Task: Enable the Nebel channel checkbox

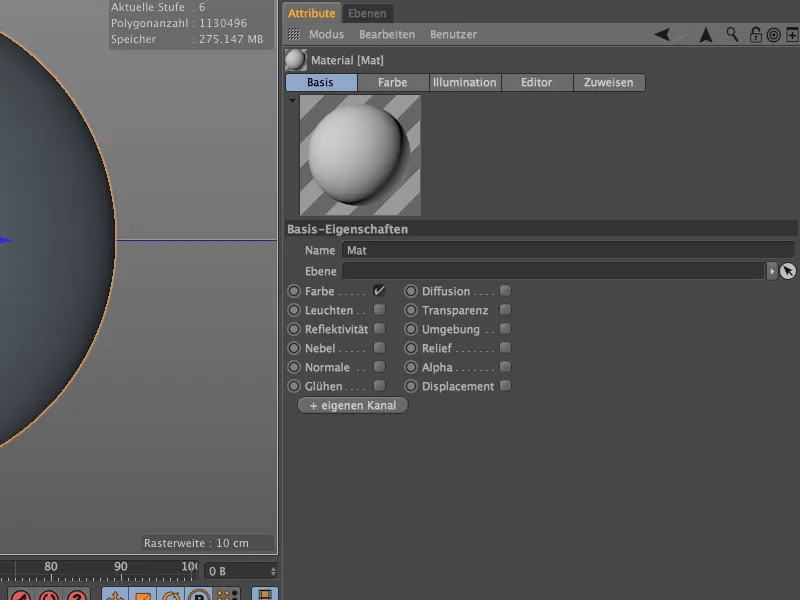Action: tap(379, 348)
